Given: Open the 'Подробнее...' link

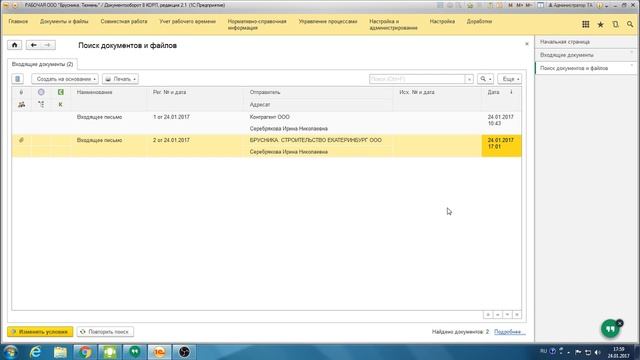Looking at the screenshot, I should [x=509, y=332].
